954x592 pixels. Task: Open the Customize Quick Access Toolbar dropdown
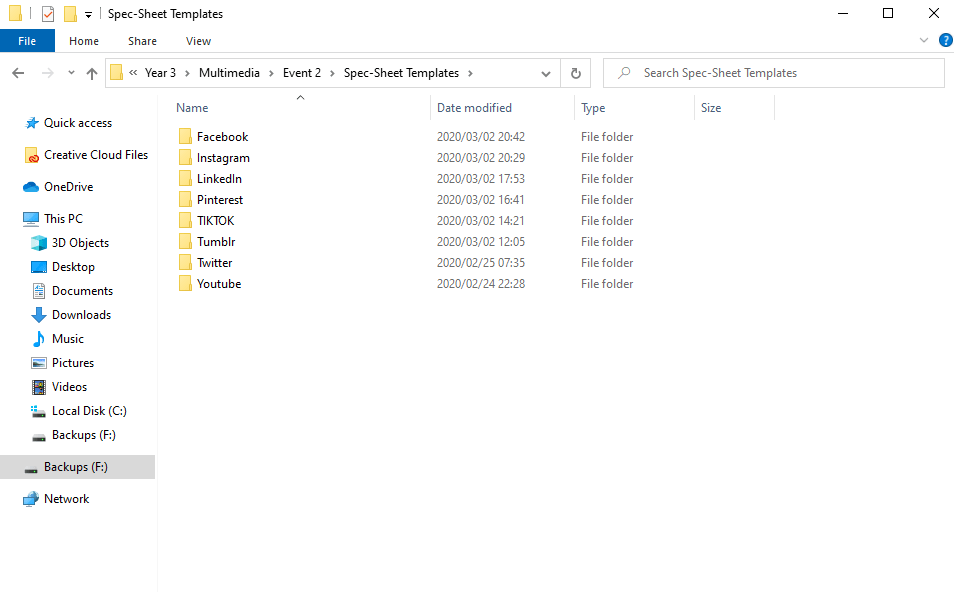tap(88, 15)
